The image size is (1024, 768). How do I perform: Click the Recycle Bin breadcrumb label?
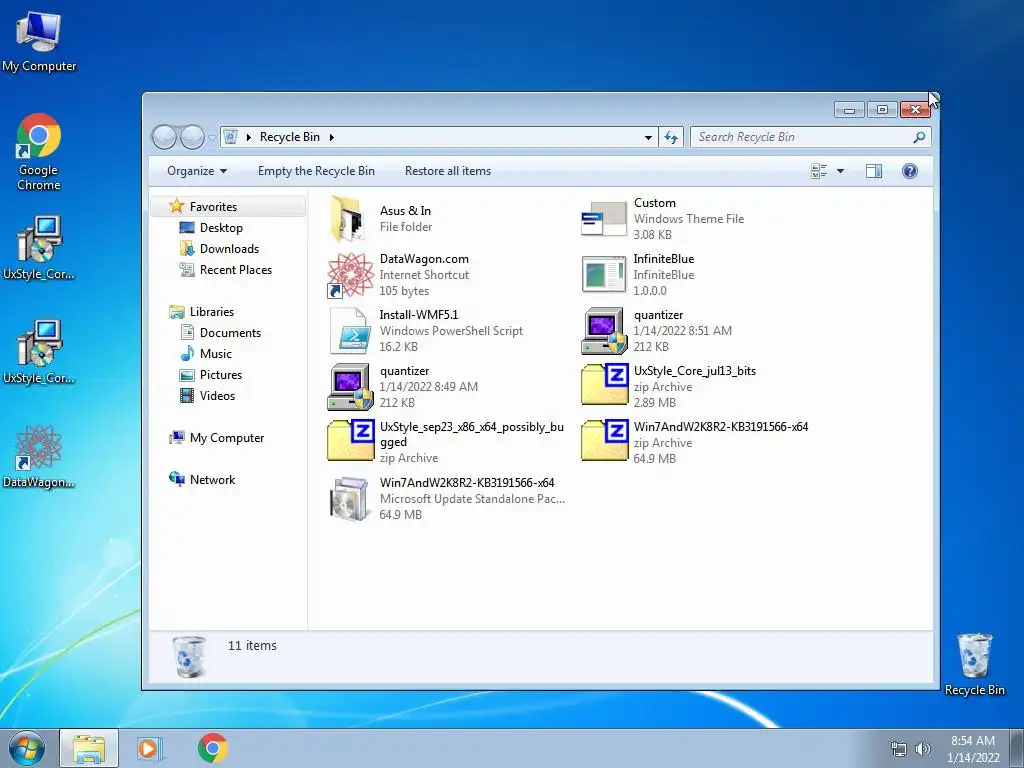290,137
